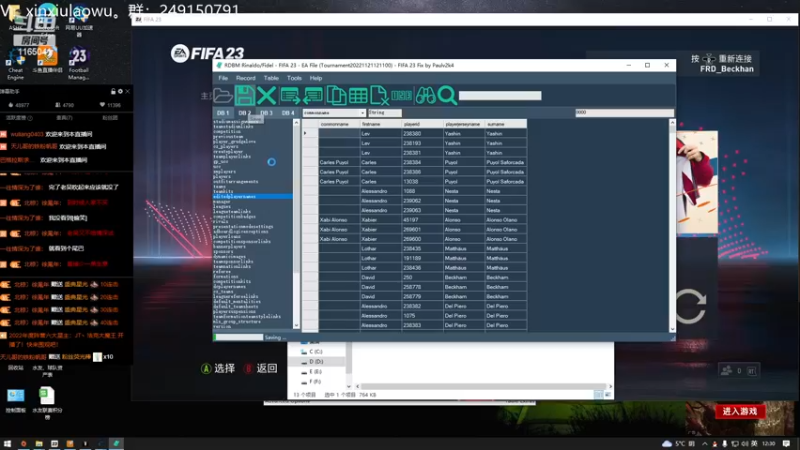Click the binoculars find icon
The image size is (800, 450).
click(426, 95)
